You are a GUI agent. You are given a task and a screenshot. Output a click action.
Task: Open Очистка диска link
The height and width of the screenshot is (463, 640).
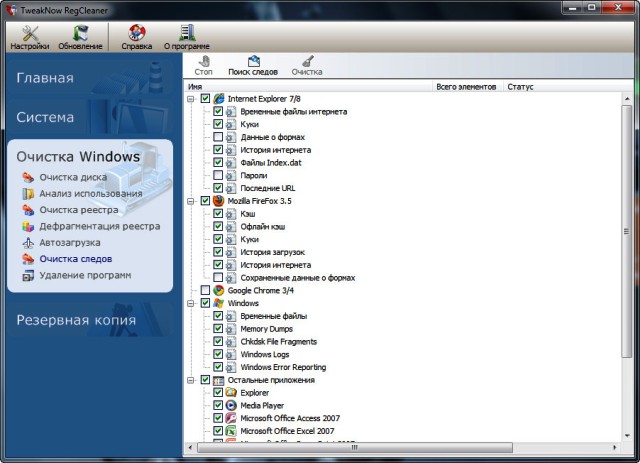click(73, 177)
